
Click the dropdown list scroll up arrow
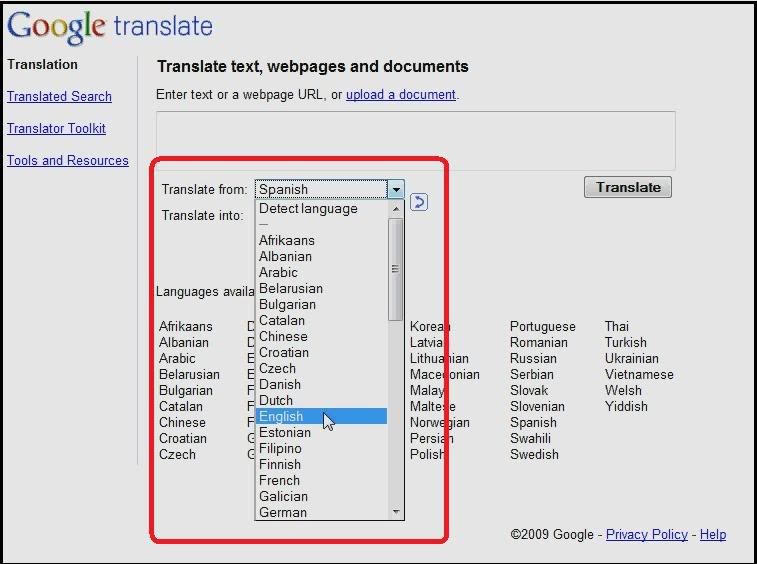pyautogui.click(x=396, y=209)
